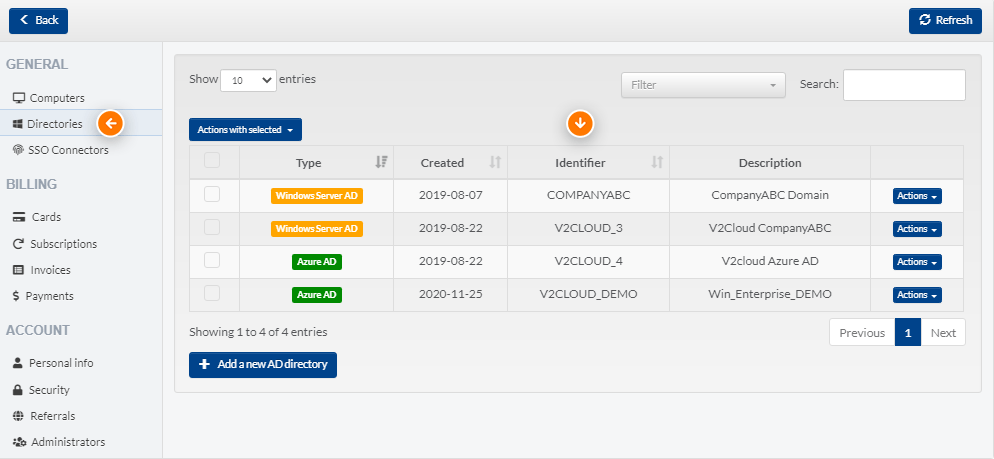
Task: Click the padlock icon beside Security
Action: coord(18,390)
